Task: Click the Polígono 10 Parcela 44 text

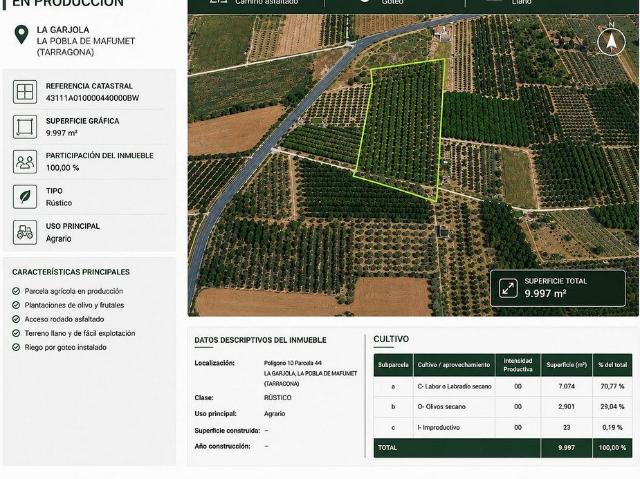Action: point(293,363)
